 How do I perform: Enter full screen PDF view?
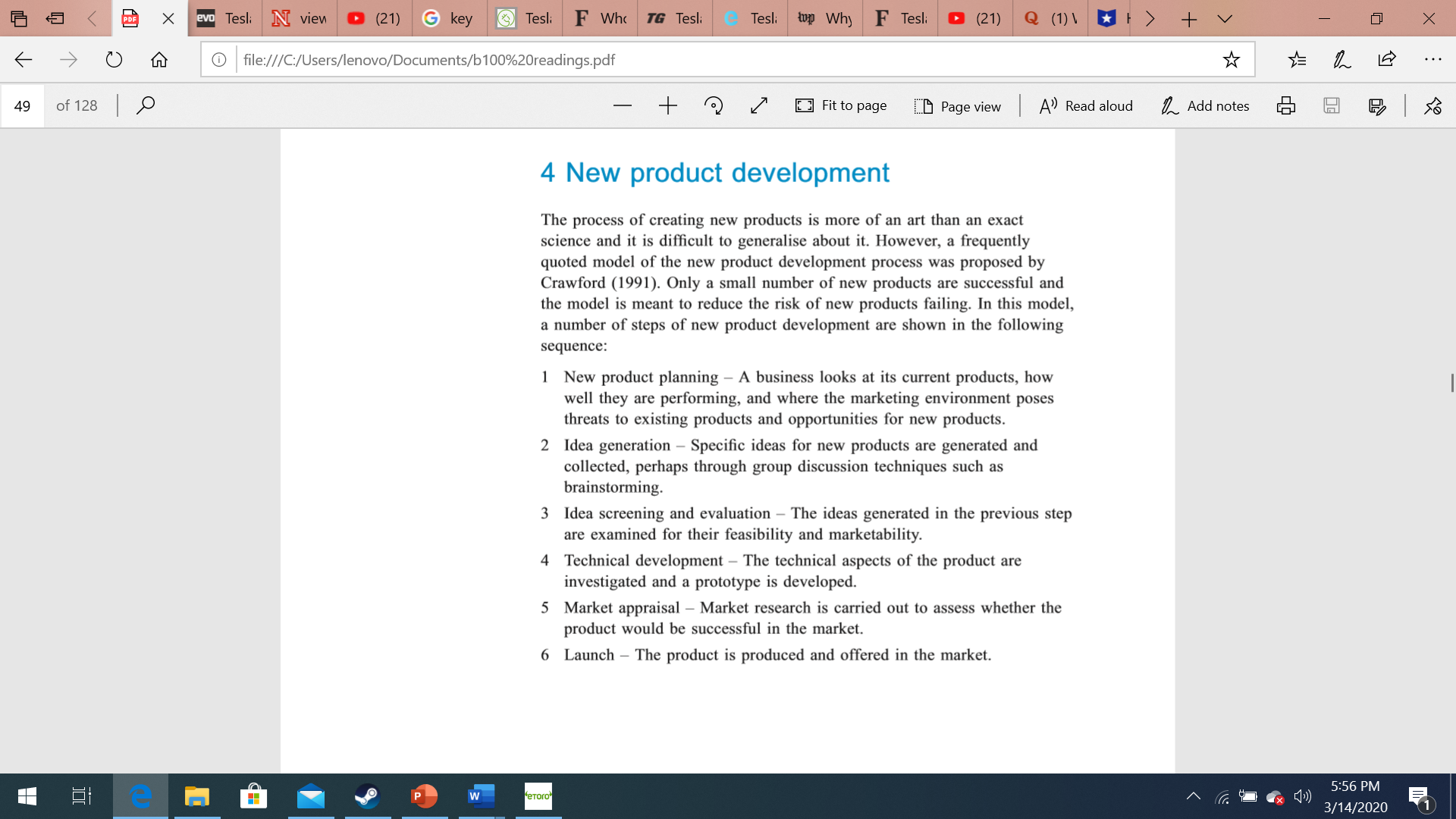(759, 106)
